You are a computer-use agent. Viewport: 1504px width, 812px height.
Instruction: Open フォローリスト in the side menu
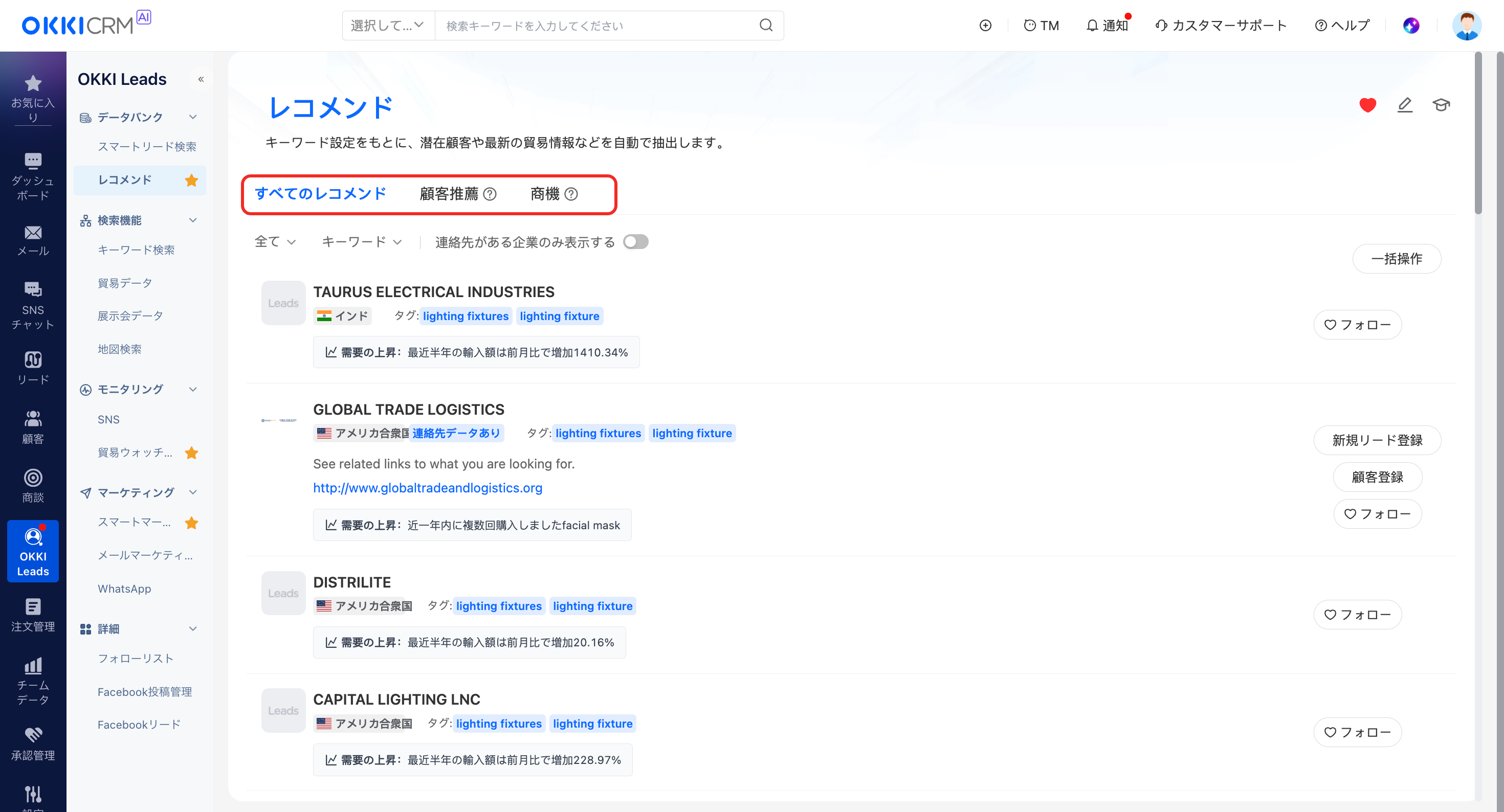coord(136,659)
